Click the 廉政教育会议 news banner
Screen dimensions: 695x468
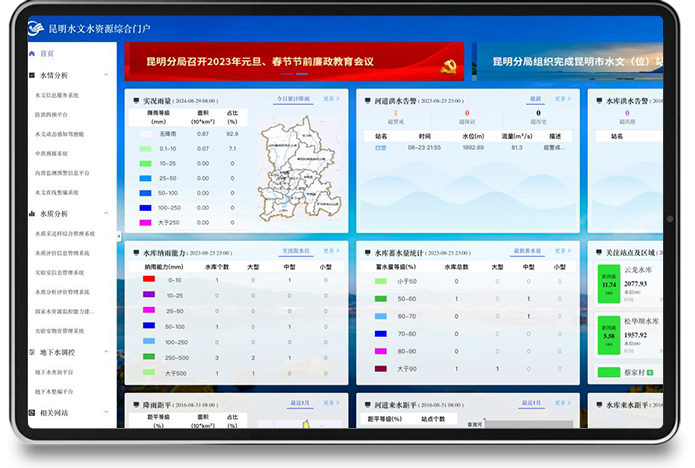pos(294,61)
